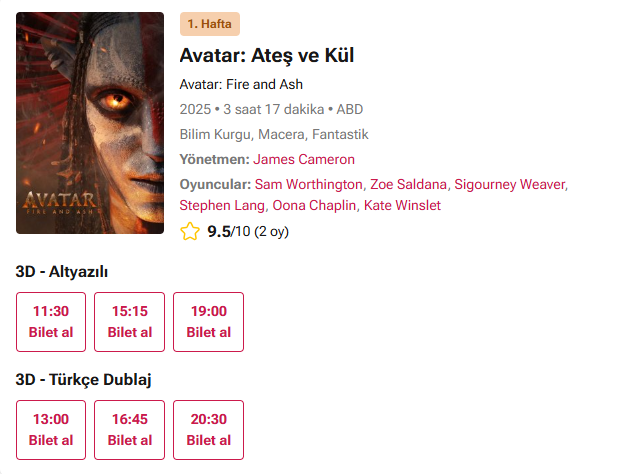Viewport: 629px width, 474px height.
Task: View Stephen Lang's actor page
Action: click(221, 205)
